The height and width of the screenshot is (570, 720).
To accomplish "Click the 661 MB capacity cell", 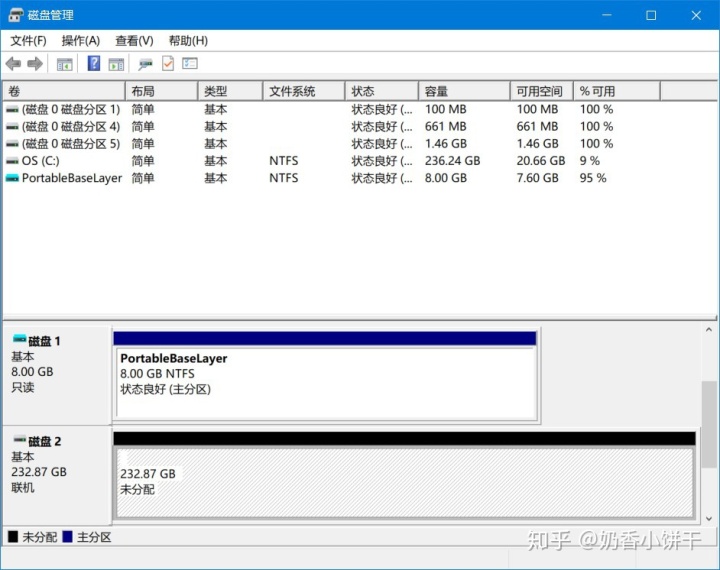I will pos(445,127).
